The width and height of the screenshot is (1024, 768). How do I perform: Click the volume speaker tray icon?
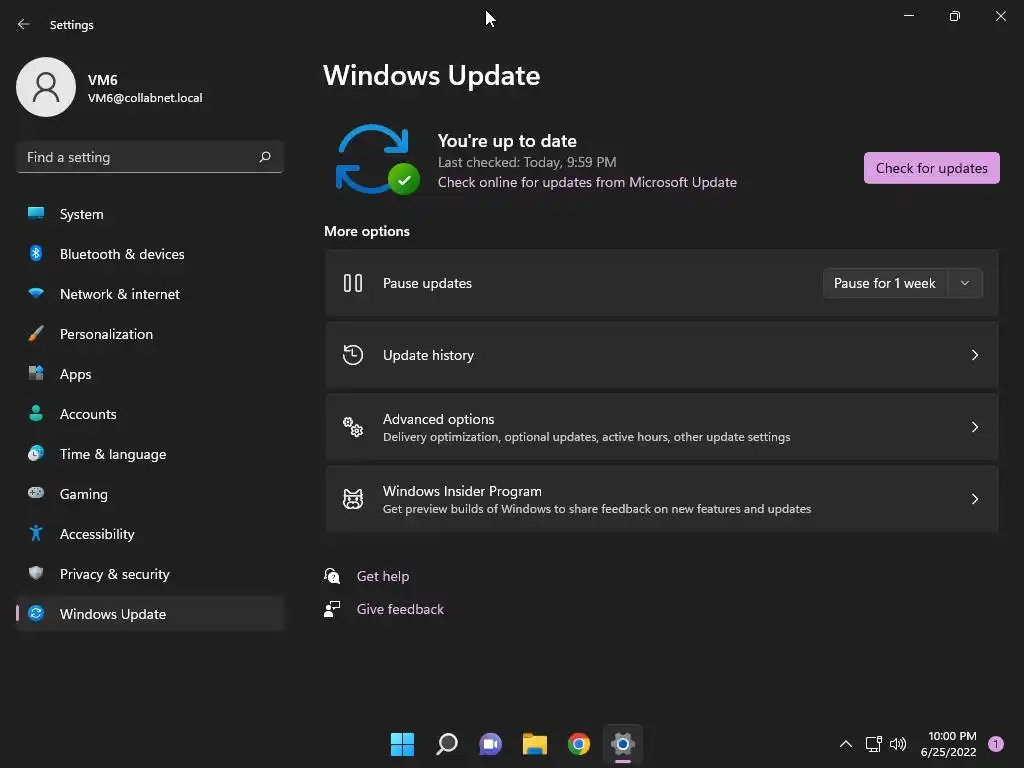[898, 744]
